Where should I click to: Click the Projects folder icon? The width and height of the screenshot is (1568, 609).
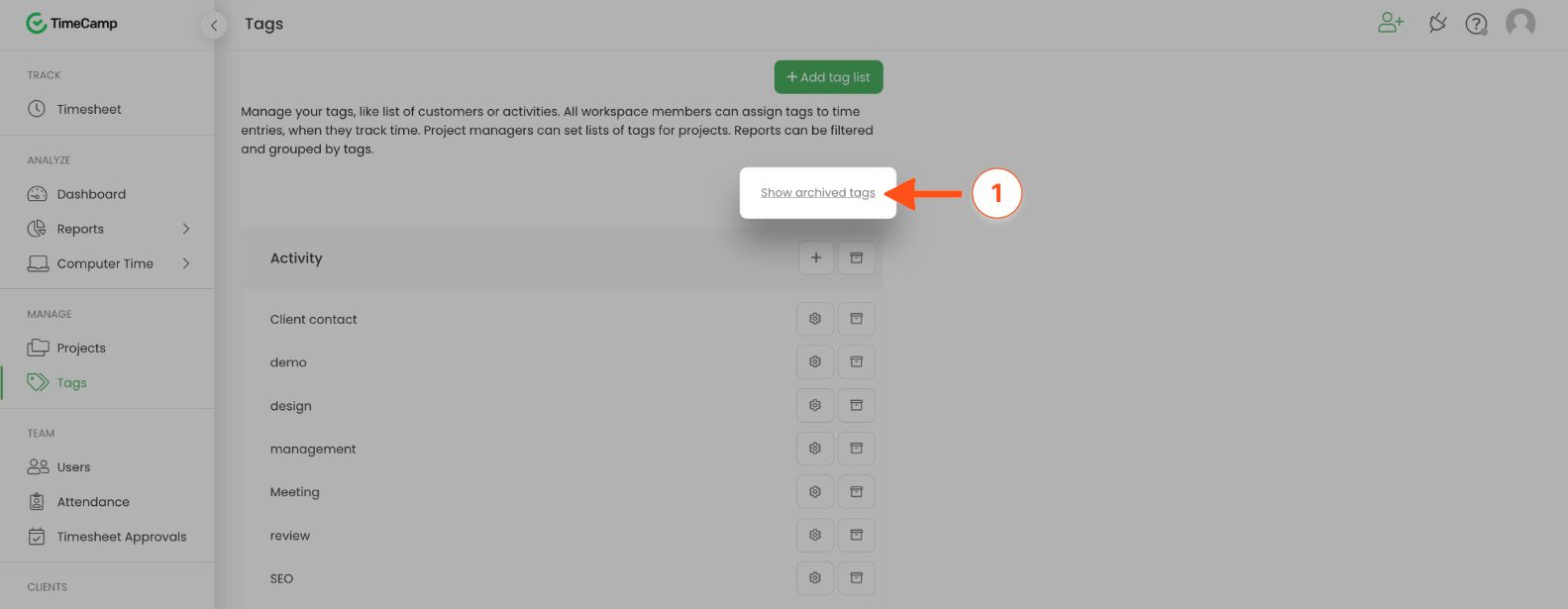click(38, 348)
